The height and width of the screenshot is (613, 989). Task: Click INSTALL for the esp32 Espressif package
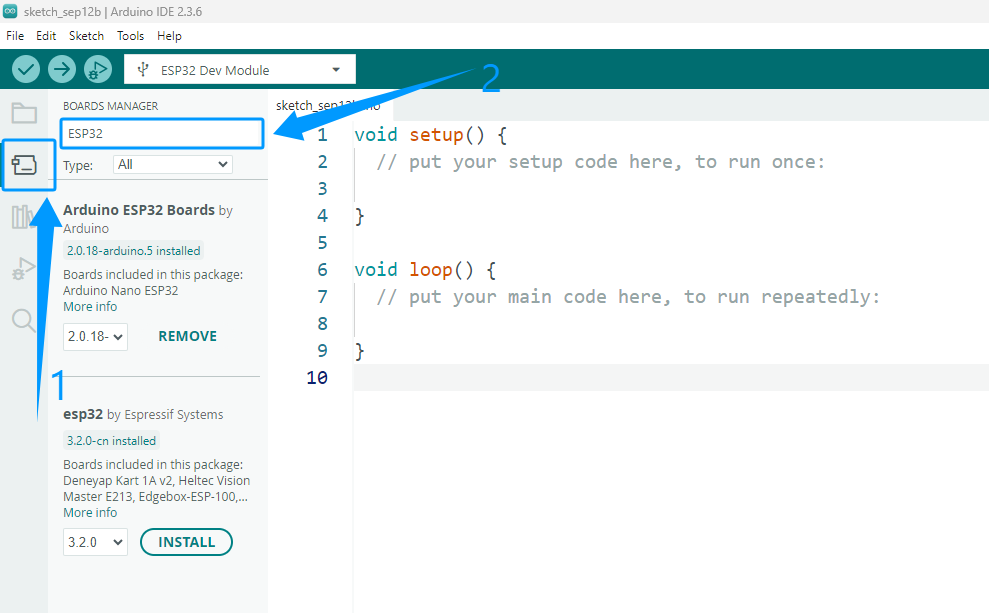[186, 542]
